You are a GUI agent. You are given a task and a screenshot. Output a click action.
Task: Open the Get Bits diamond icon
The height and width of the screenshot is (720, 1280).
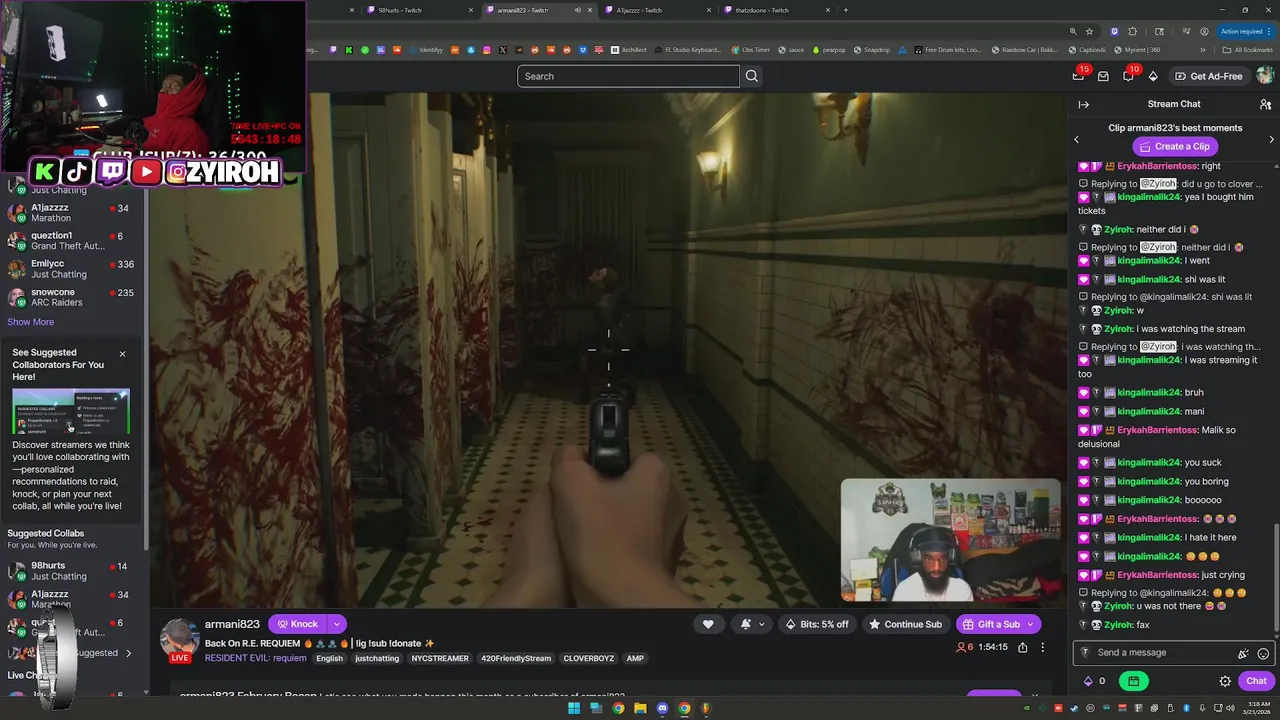pos(1153,76)
